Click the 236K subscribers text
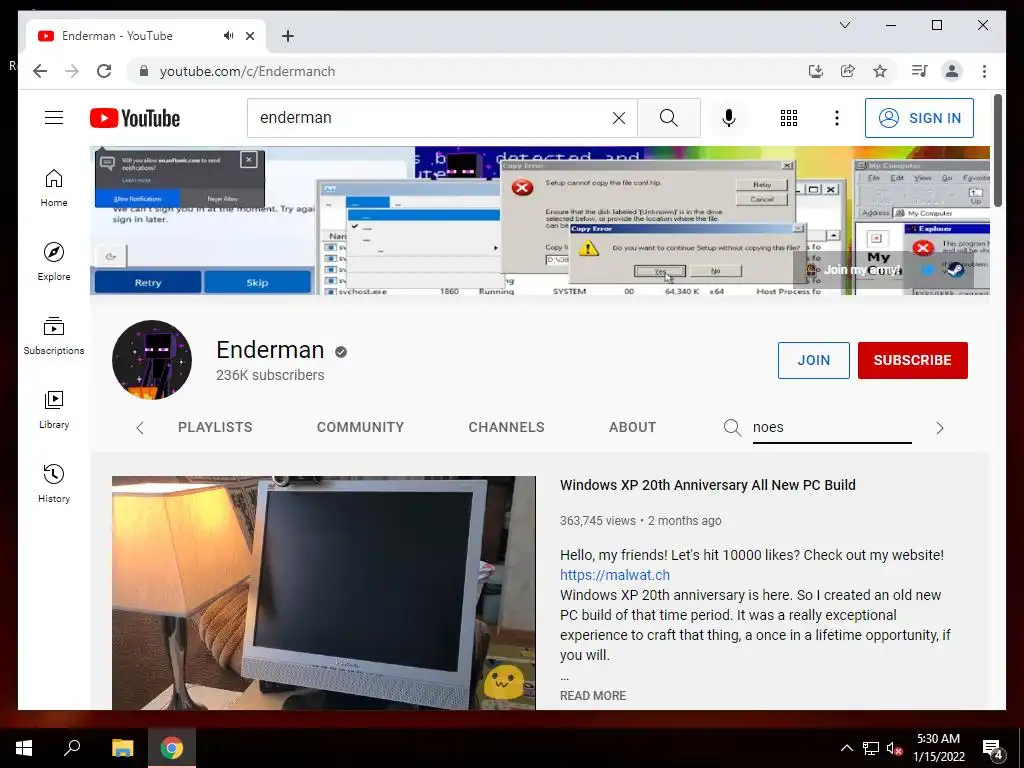The width and height of the screenshot is (1024, 768). click(270, 376)
